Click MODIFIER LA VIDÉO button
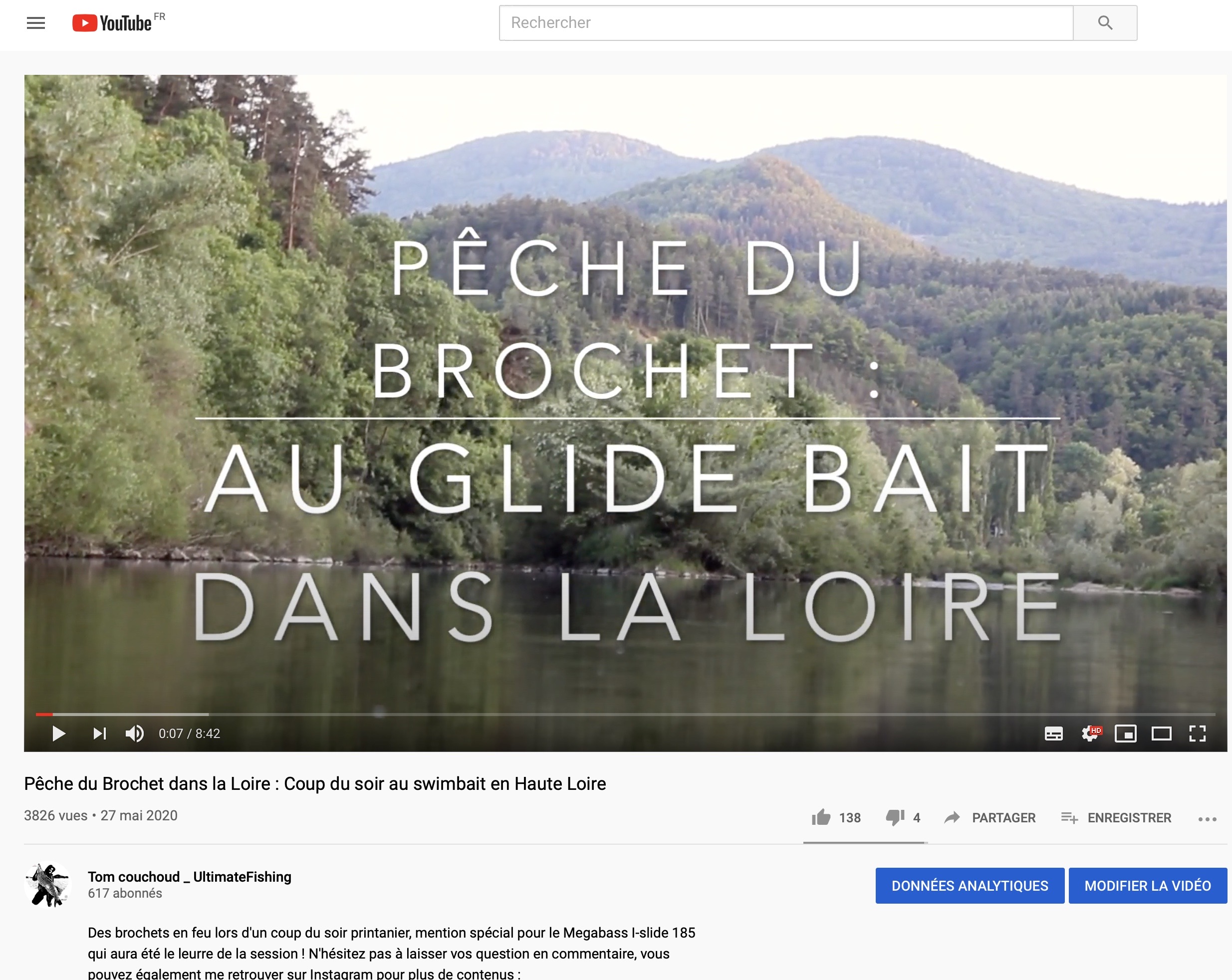The image size is (1232, 980). [x=1148, y=886]
